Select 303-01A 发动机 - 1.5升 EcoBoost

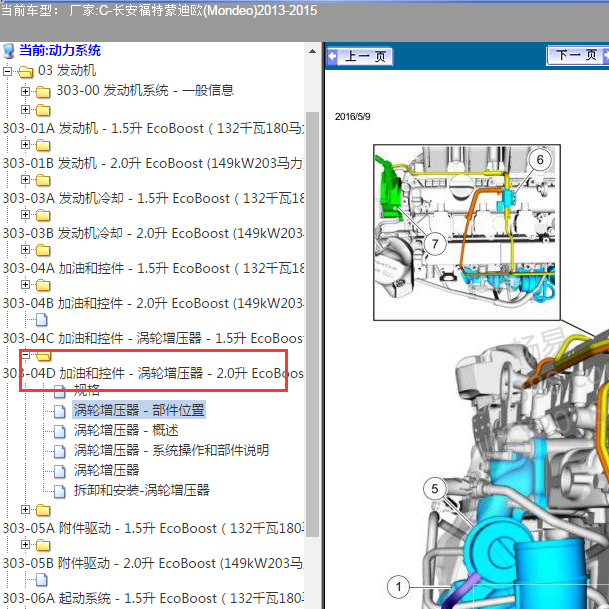tap(153, 128)
